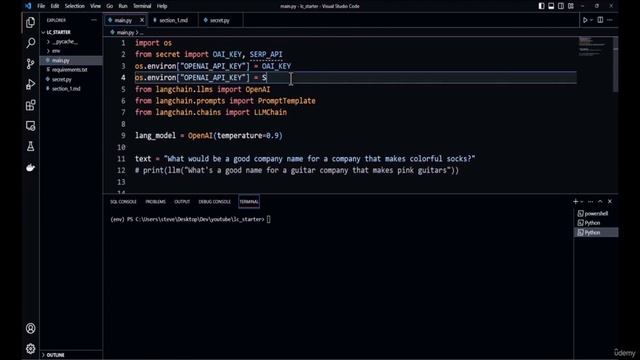Switch to secret.py editor tab

220,20
